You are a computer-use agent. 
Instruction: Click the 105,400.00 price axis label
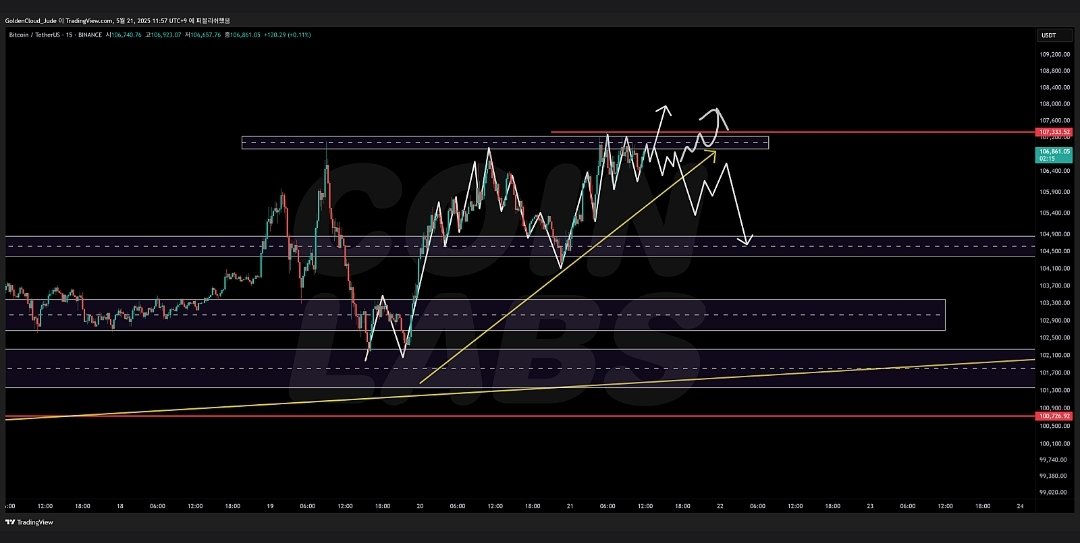click(1055, 213)
